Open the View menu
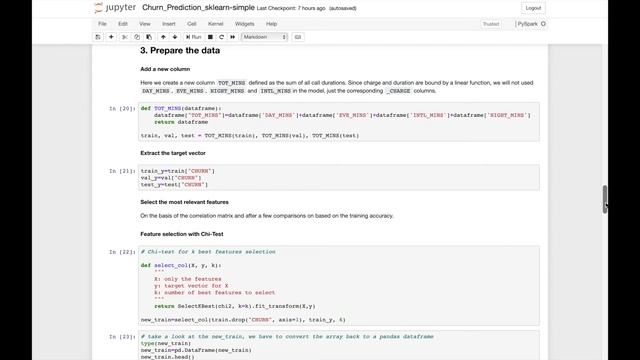Screen dimensions: 640x360 coord(145,24)
